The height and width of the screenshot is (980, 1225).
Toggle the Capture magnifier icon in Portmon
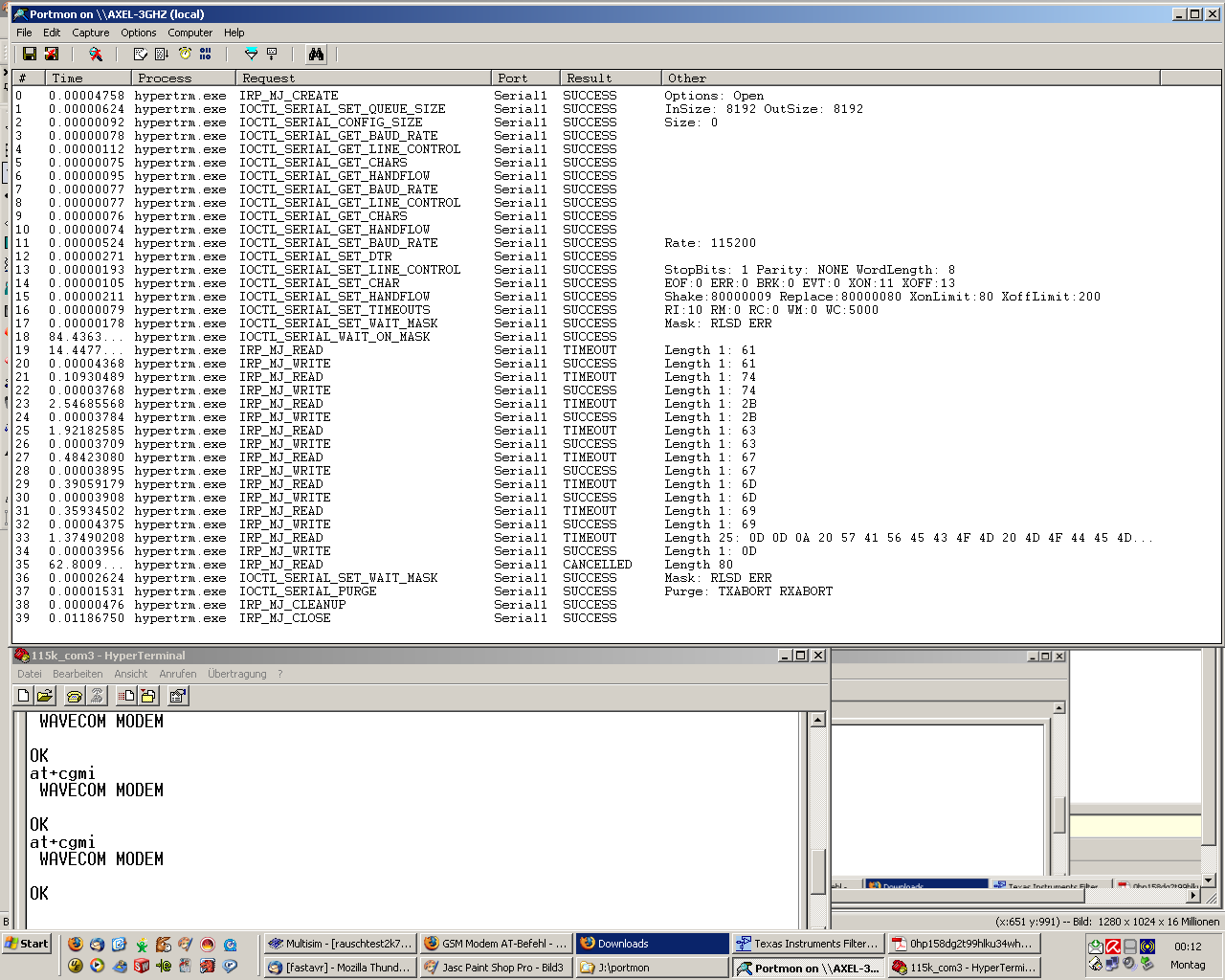[x=96, y=55]
